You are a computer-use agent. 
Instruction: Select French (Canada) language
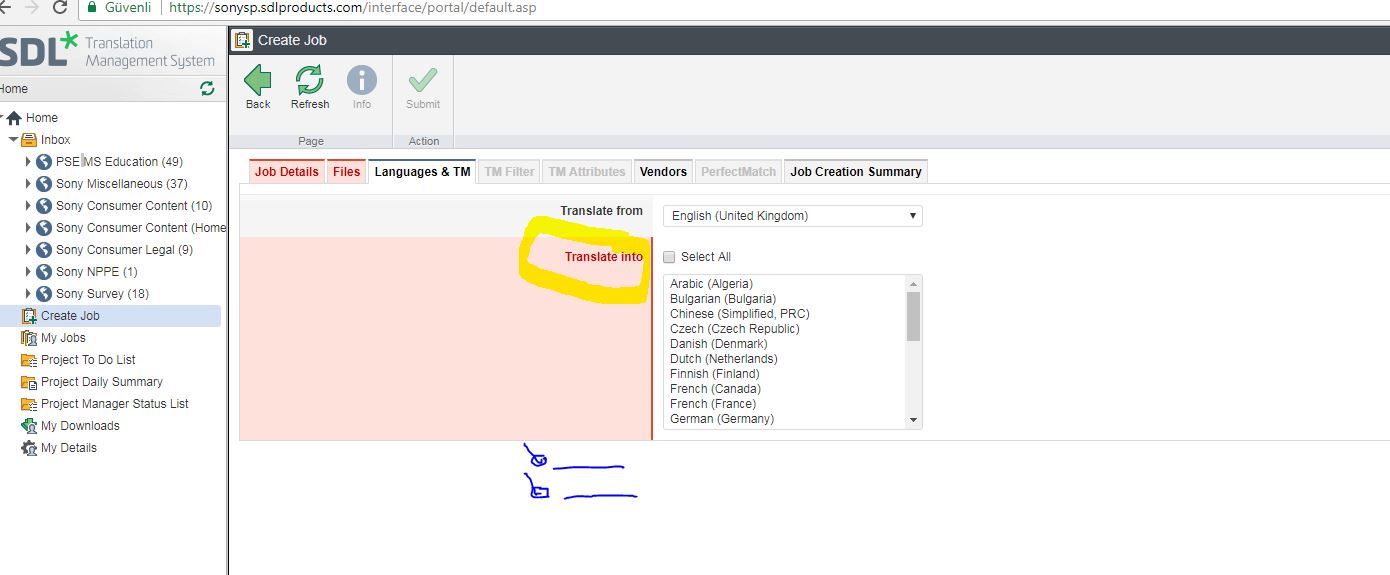[715, 389]
